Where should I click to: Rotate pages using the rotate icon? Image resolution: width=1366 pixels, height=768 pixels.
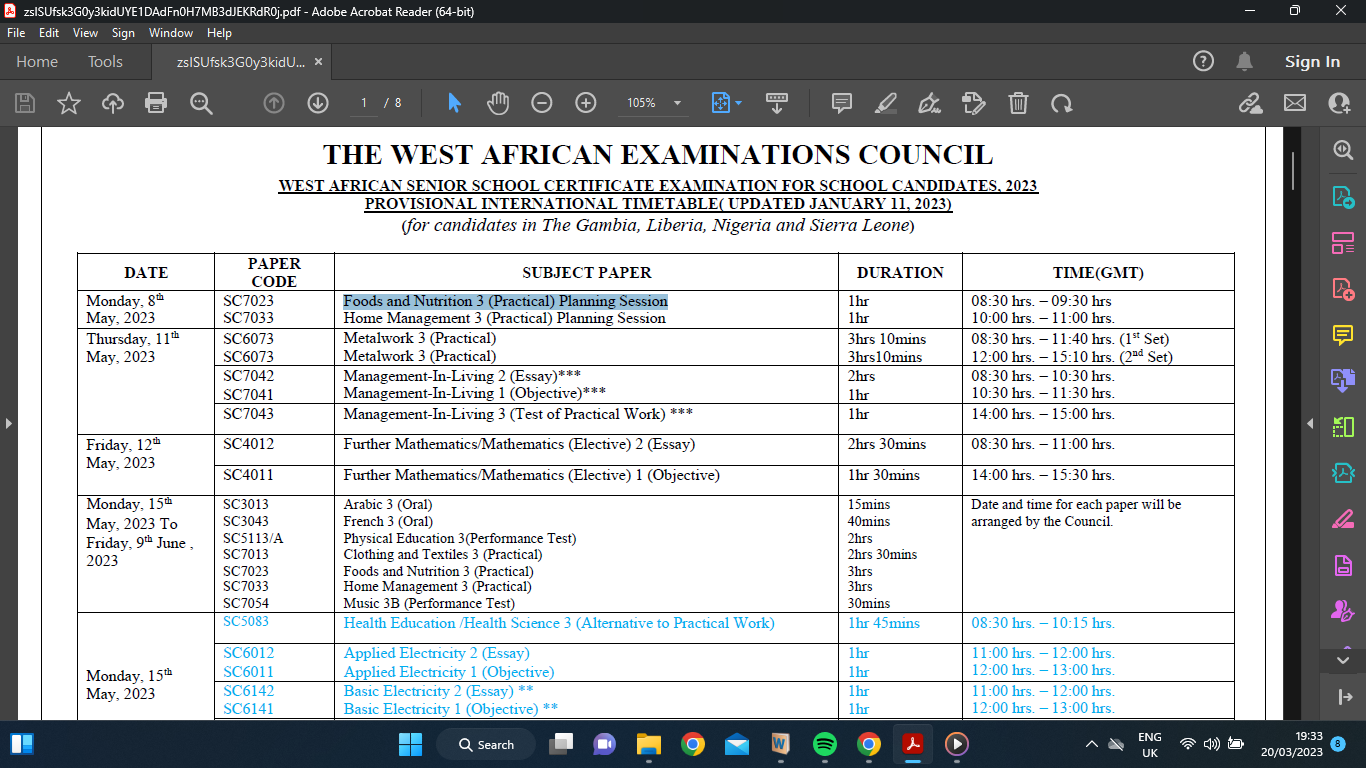pyautogui.click(x=1059, y=103)
